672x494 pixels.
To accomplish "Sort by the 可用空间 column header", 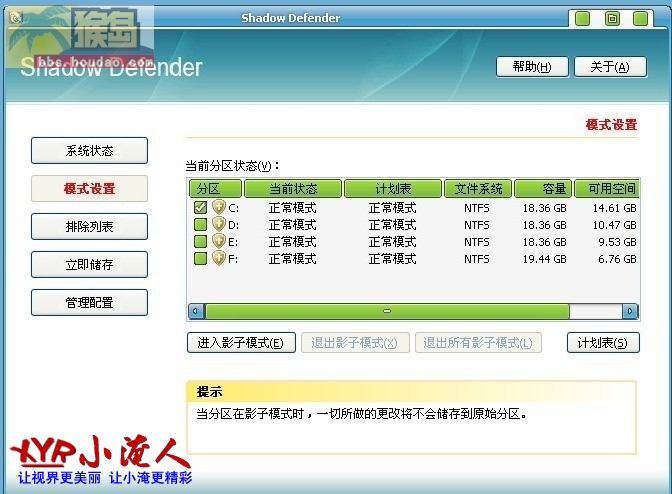I will pyautogui.click(x=606, y=189).
